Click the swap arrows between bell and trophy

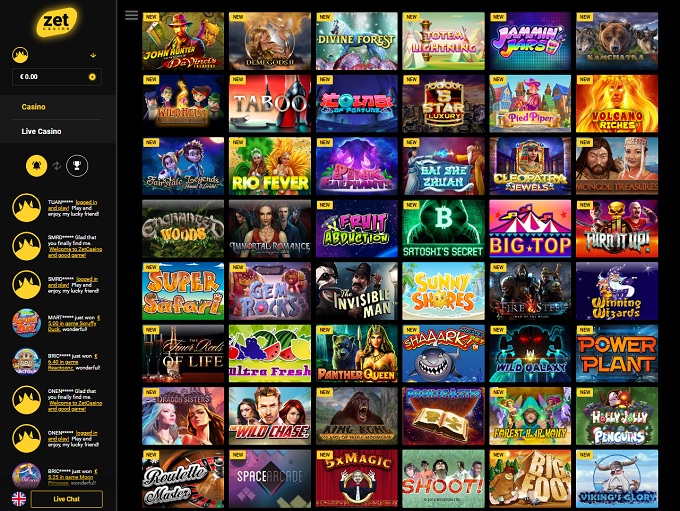(57, 165)
